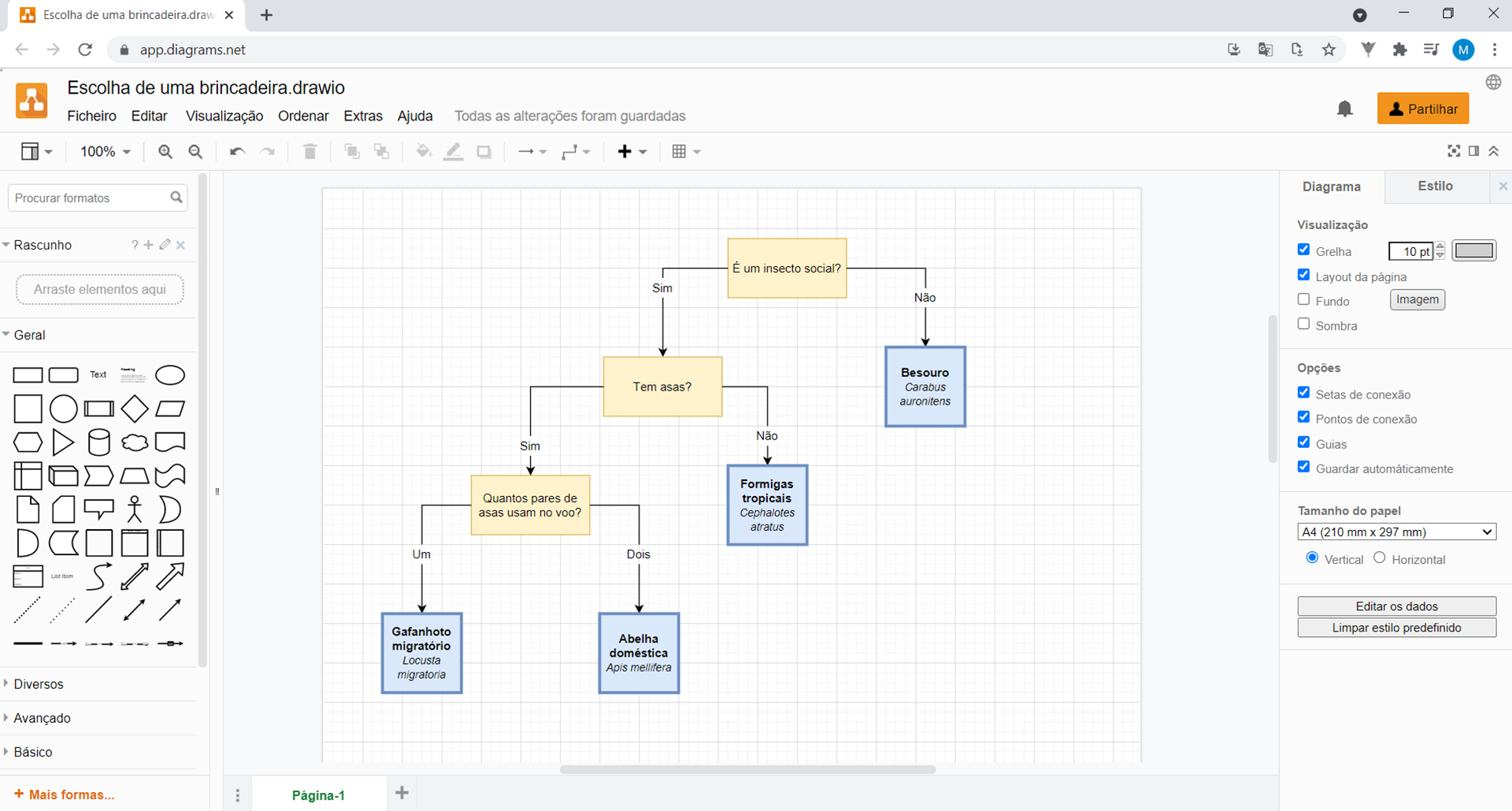
Task: Click the zoom out magnifier icon
Action: click(195, 151)
